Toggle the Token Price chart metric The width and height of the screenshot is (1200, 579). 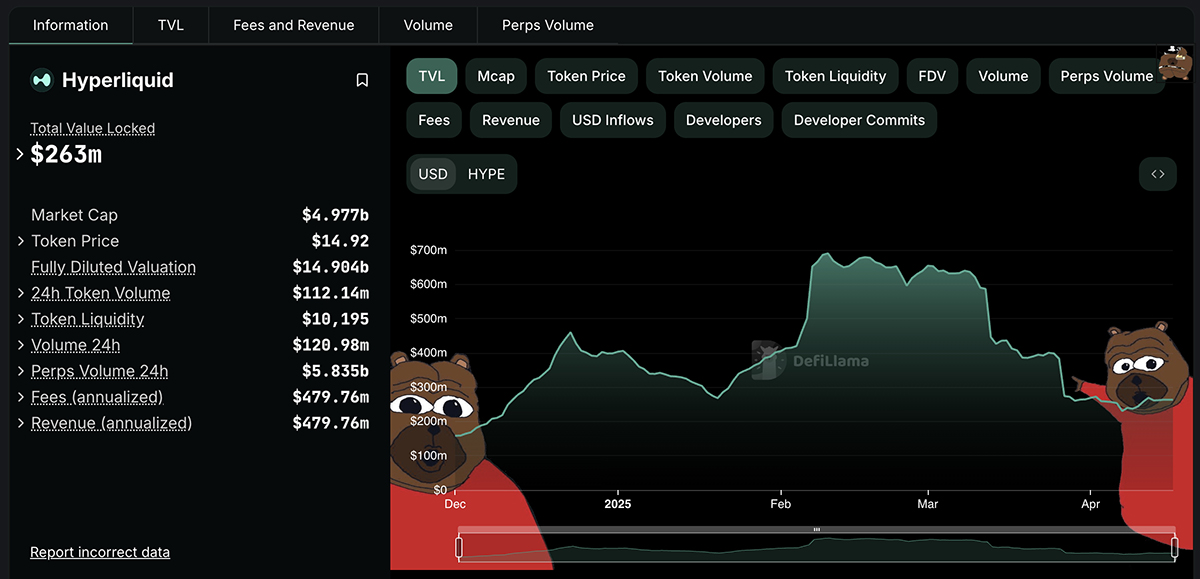586,76
